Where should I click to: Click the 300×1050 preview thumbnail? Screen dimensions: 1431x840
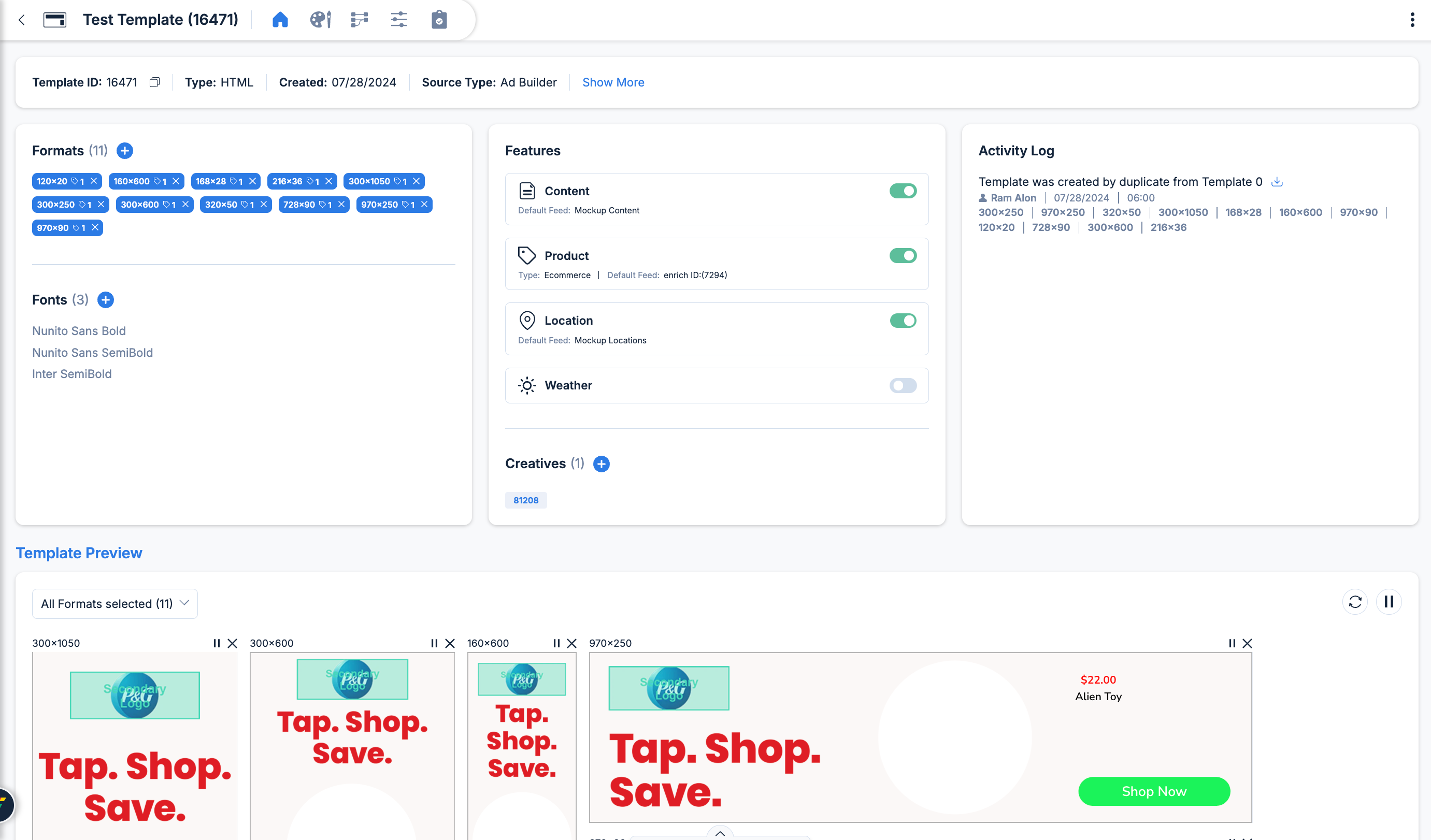tap(135, 746)
